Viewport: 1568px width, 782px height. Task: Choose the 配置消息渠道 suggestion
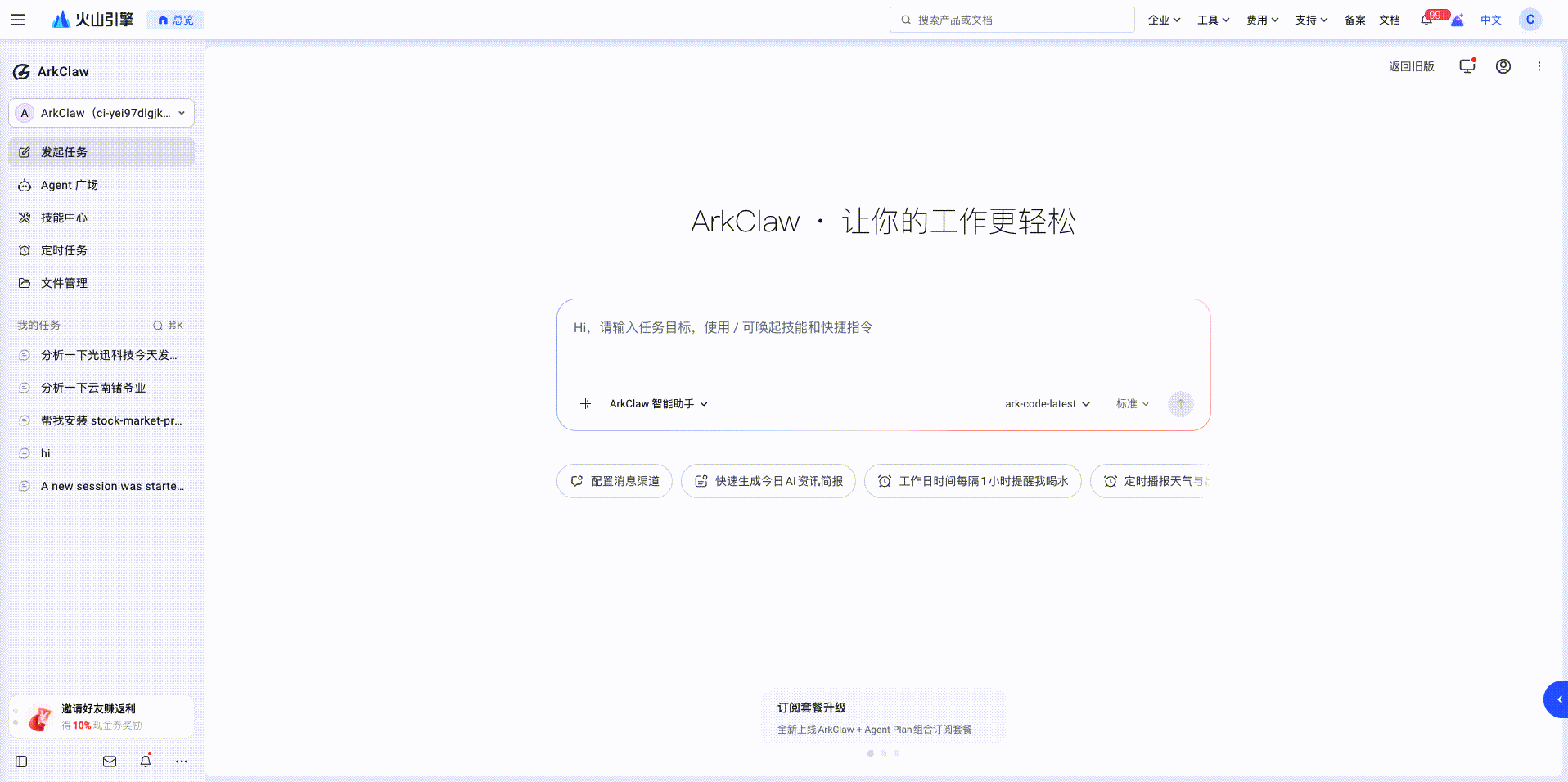pyautogui.click(x=615, y=481)
